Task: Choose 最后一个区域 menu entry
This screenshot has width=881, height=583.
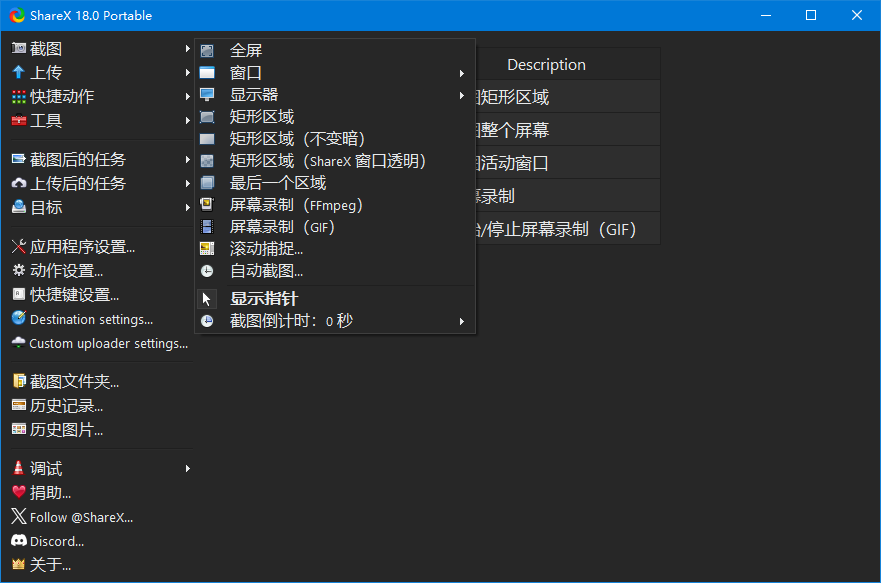Action: tap(335, 183)
